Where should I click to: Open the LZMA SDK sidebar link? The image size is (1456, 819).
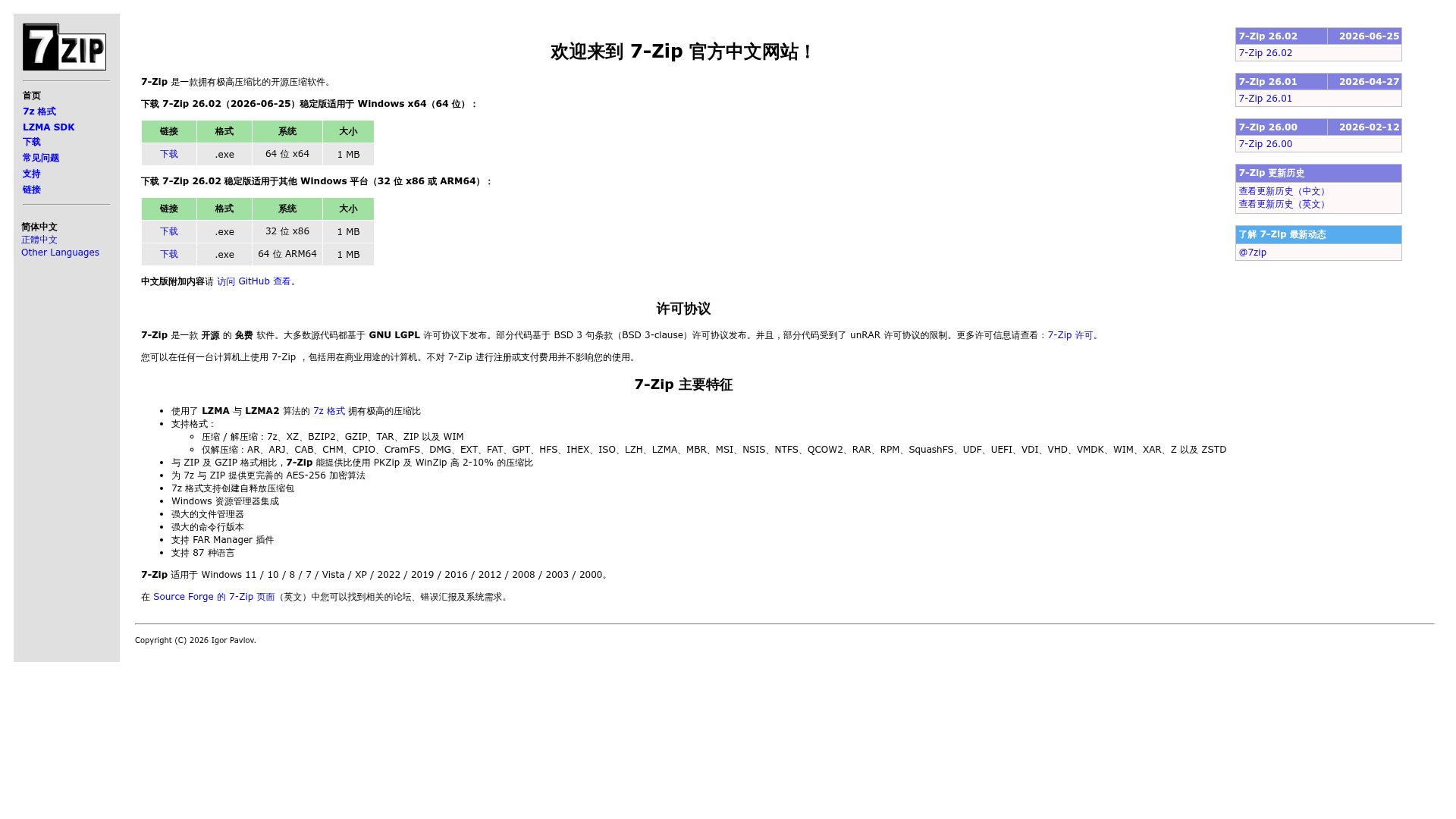pyautogui.click(x=49, y=127)
